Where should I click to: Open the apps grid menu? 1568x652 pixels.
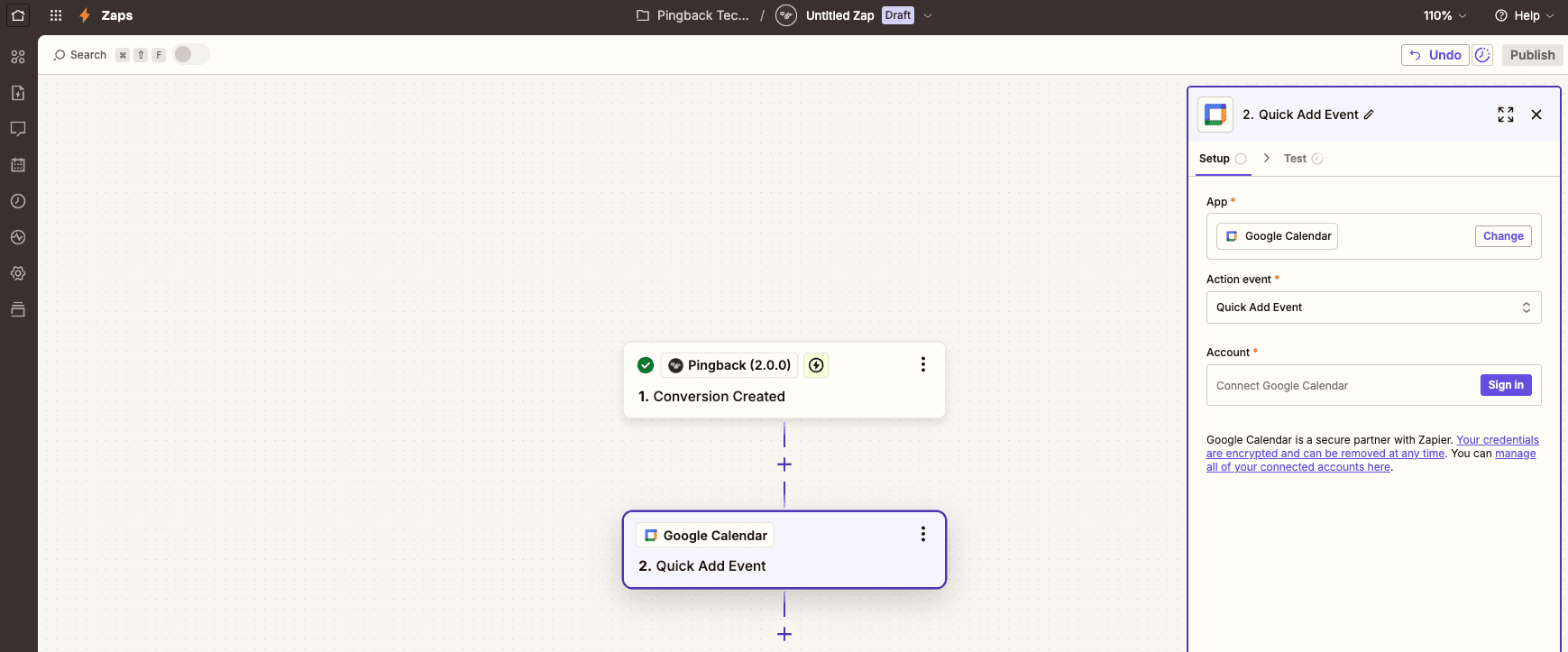56,15
